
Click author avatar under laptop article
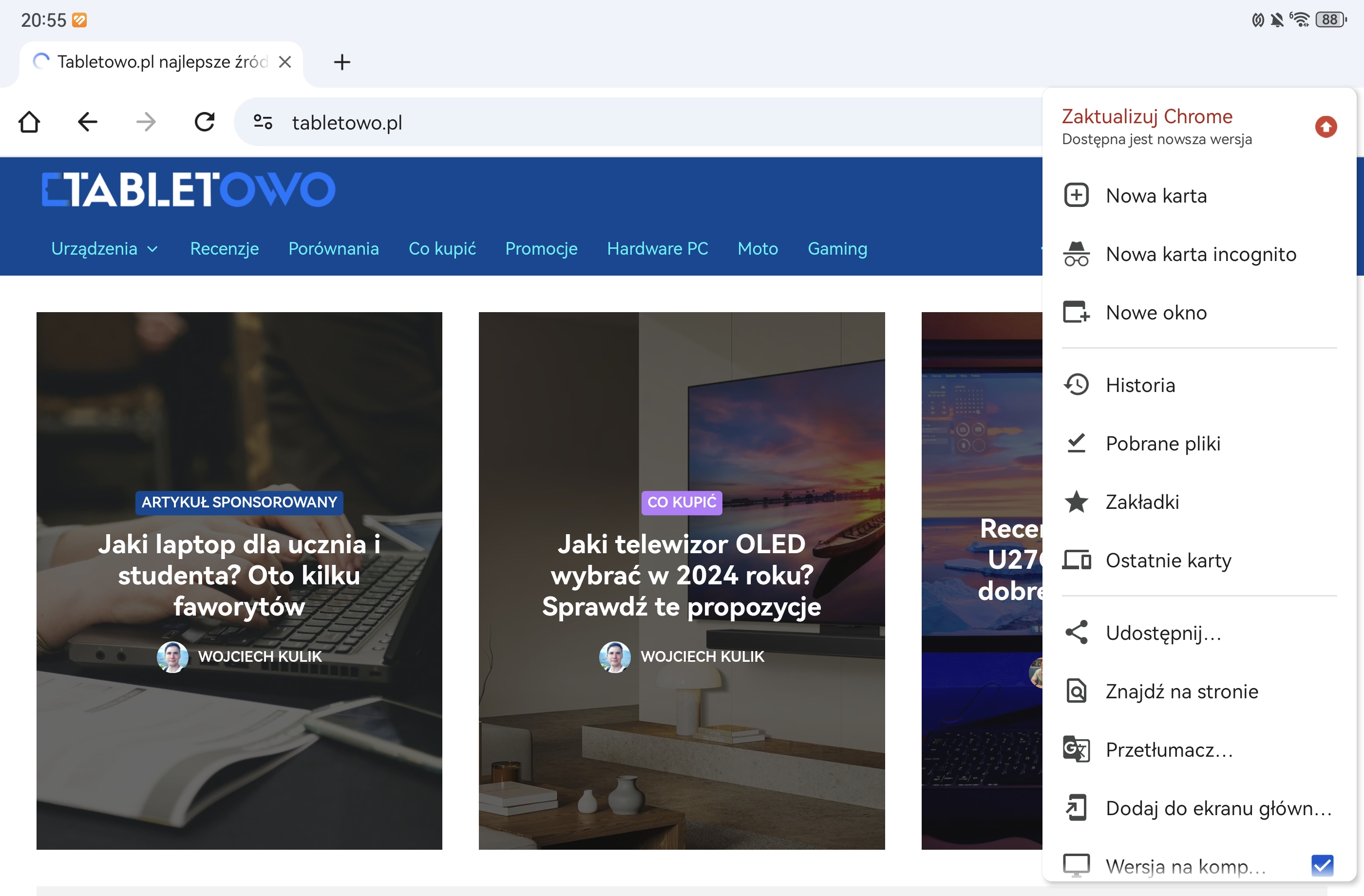pos(172,656)
